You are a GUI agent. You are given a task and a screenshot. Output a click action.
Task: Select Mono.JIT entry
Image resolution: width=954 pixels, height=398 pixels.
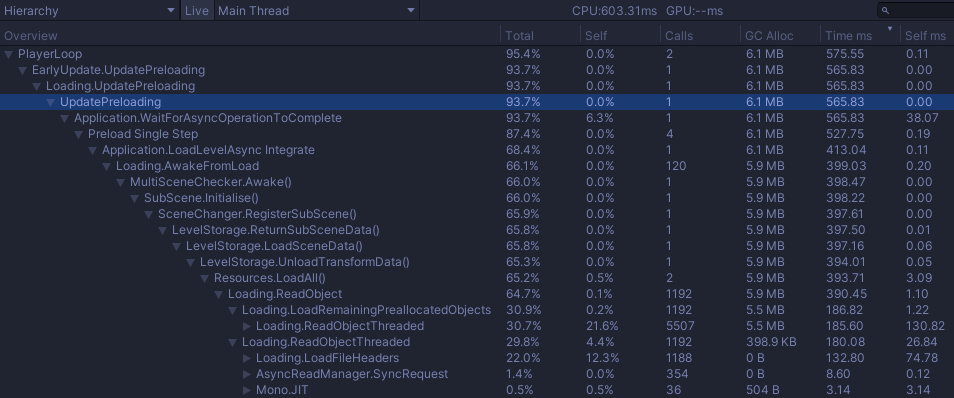click(282, 389)
